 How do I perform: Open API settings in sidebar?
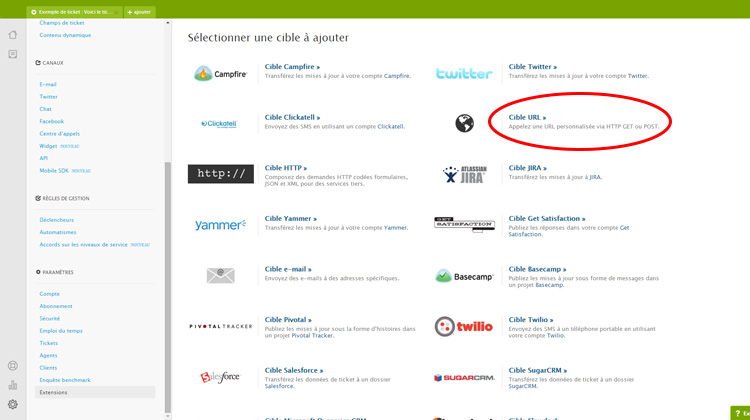44,158
